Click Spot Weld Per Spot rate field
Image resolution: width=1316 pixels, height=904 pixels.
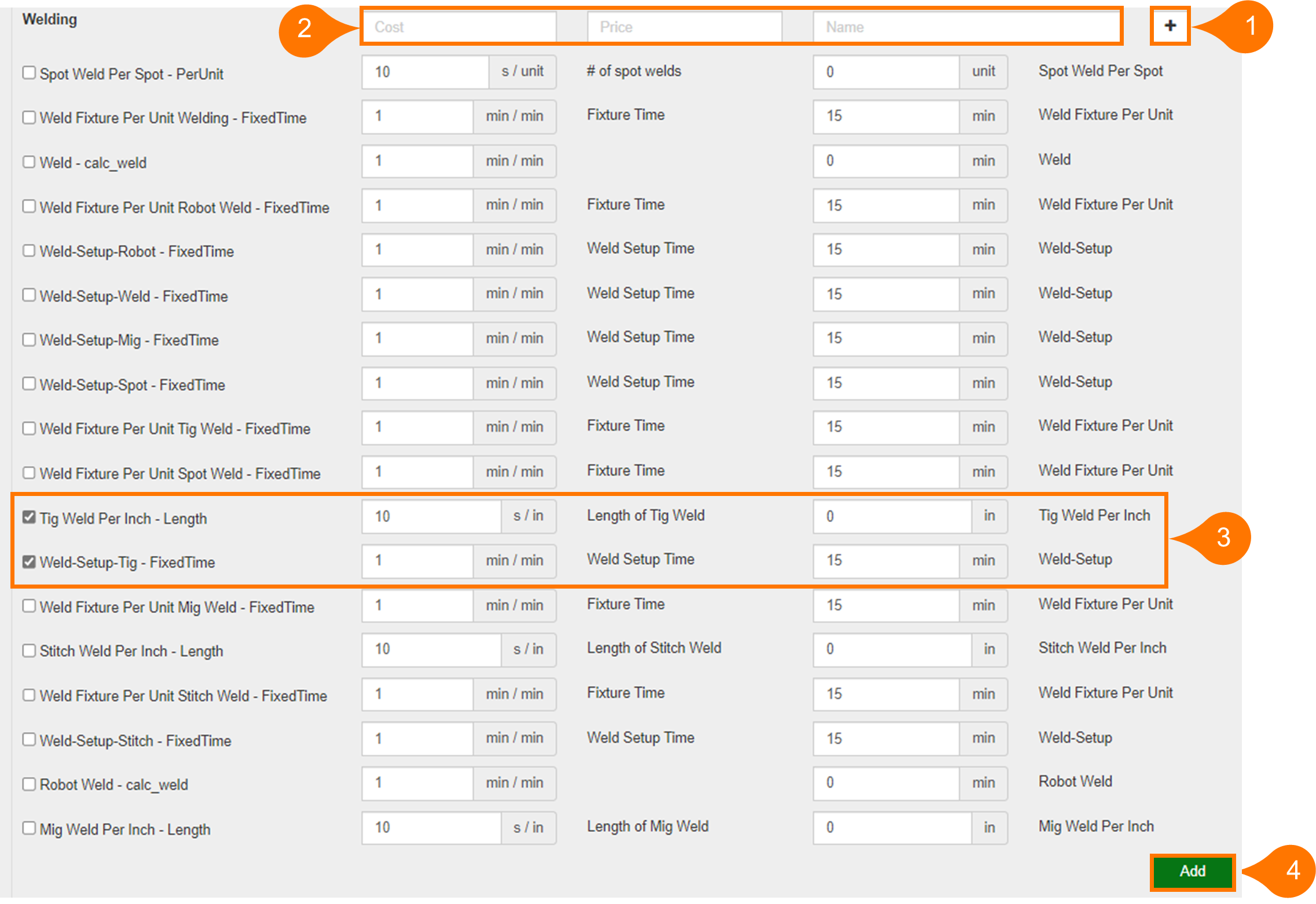(x=426, y=72)
